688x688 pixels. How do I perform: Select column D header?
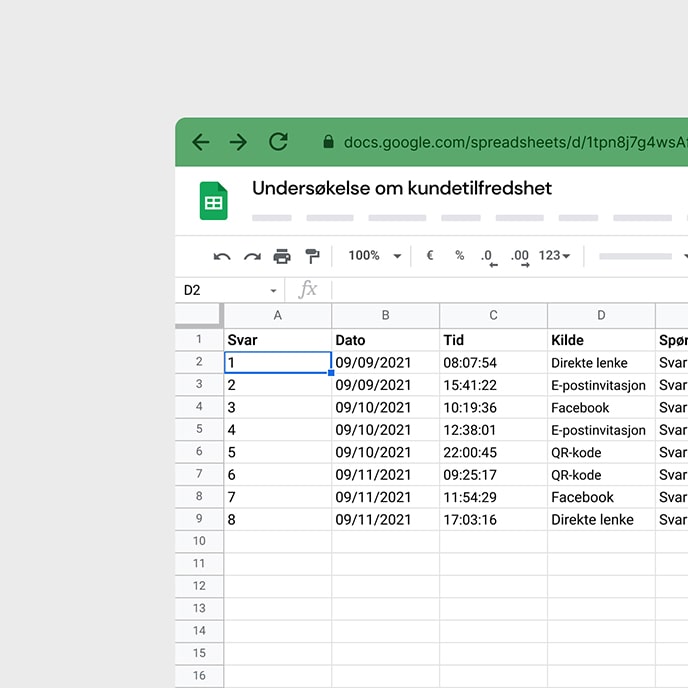pos(602,315)
